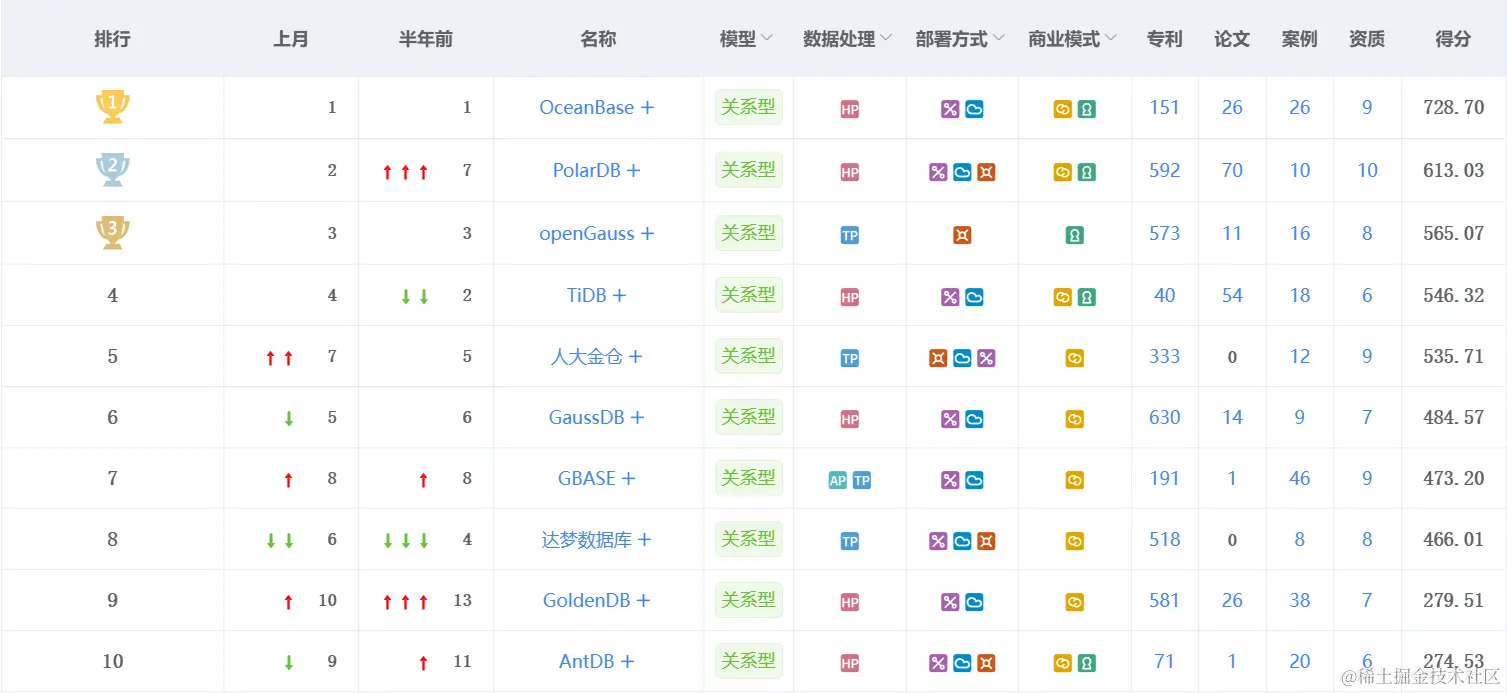Click TiDB's yellow business model icon

[1063, 298]
